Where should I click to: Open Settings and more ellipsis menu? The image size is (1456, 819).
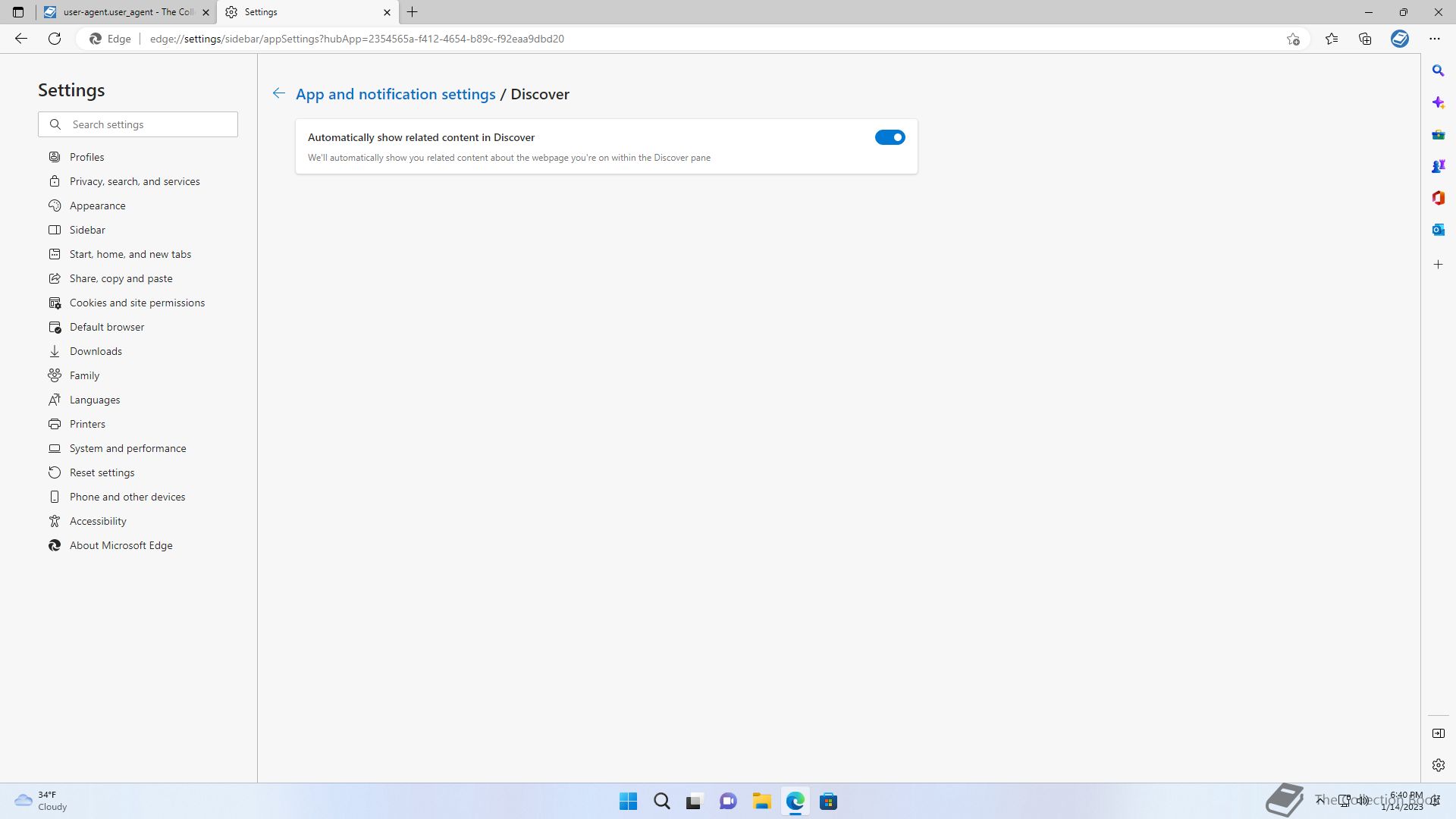[1434, 39]
